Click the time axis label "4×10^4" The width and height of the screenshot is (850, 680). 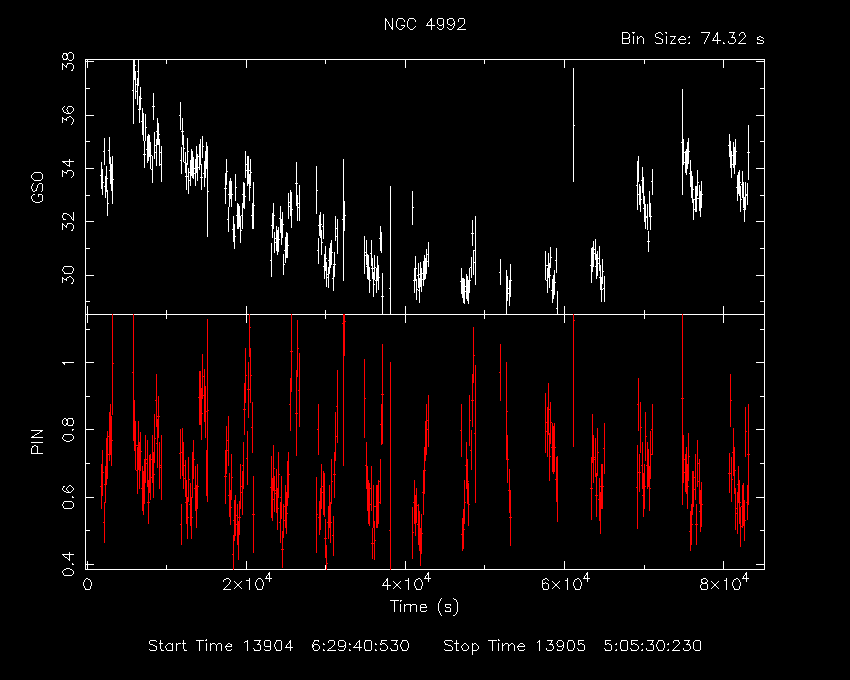click(406, 583)
